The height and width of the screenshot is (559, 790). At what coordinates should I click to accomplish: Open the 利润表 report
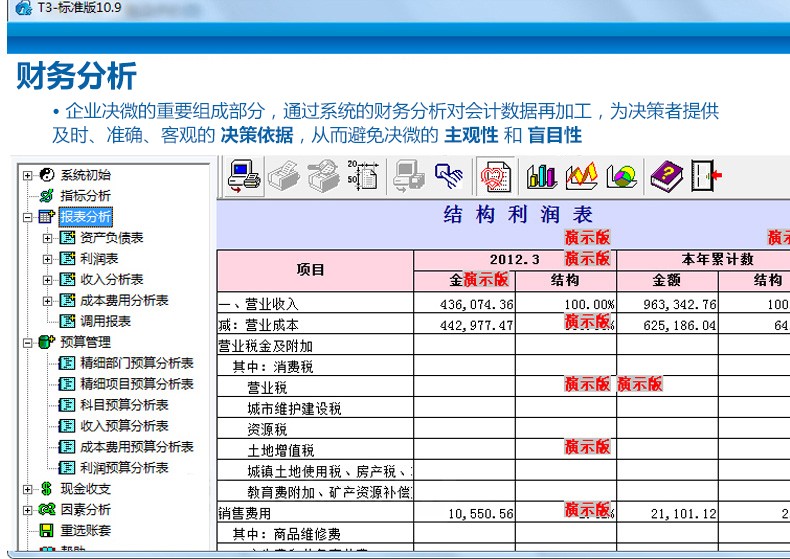(99, 259)
